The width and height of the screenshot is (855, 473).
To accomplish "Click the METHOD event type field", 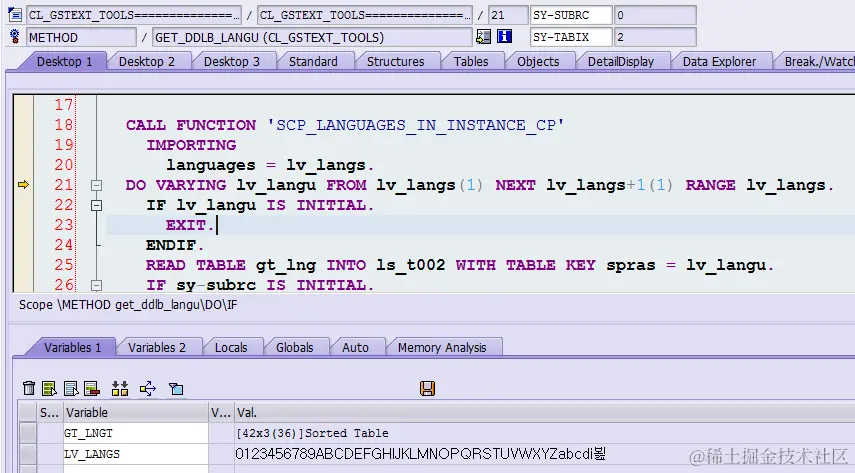I will pos(81,37).
